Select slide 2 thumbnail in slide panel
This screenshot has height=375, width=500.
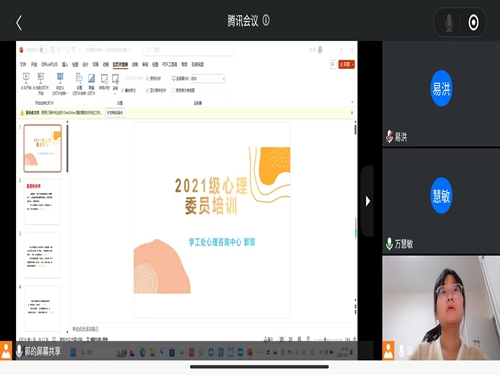43,202
